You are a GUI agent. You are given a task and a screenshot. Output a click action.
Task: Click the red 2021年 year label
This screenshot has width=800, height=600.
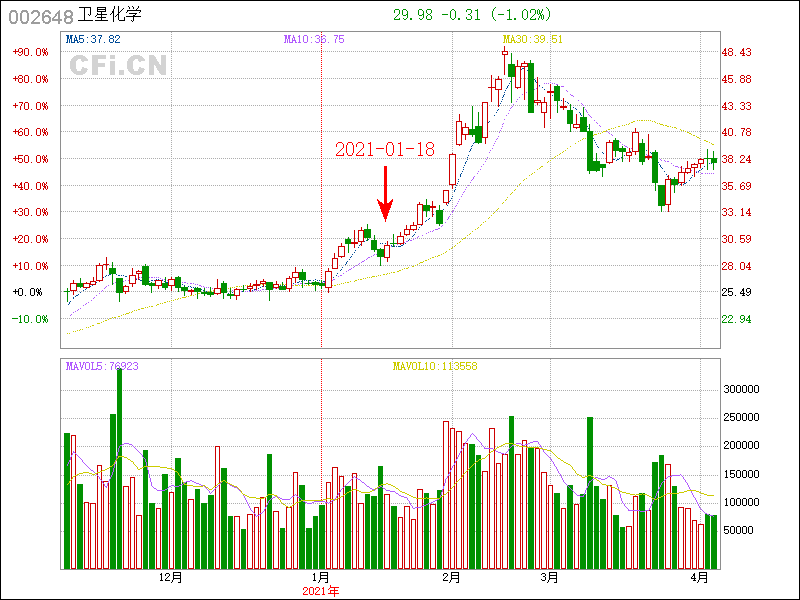(x=321, y=591)
